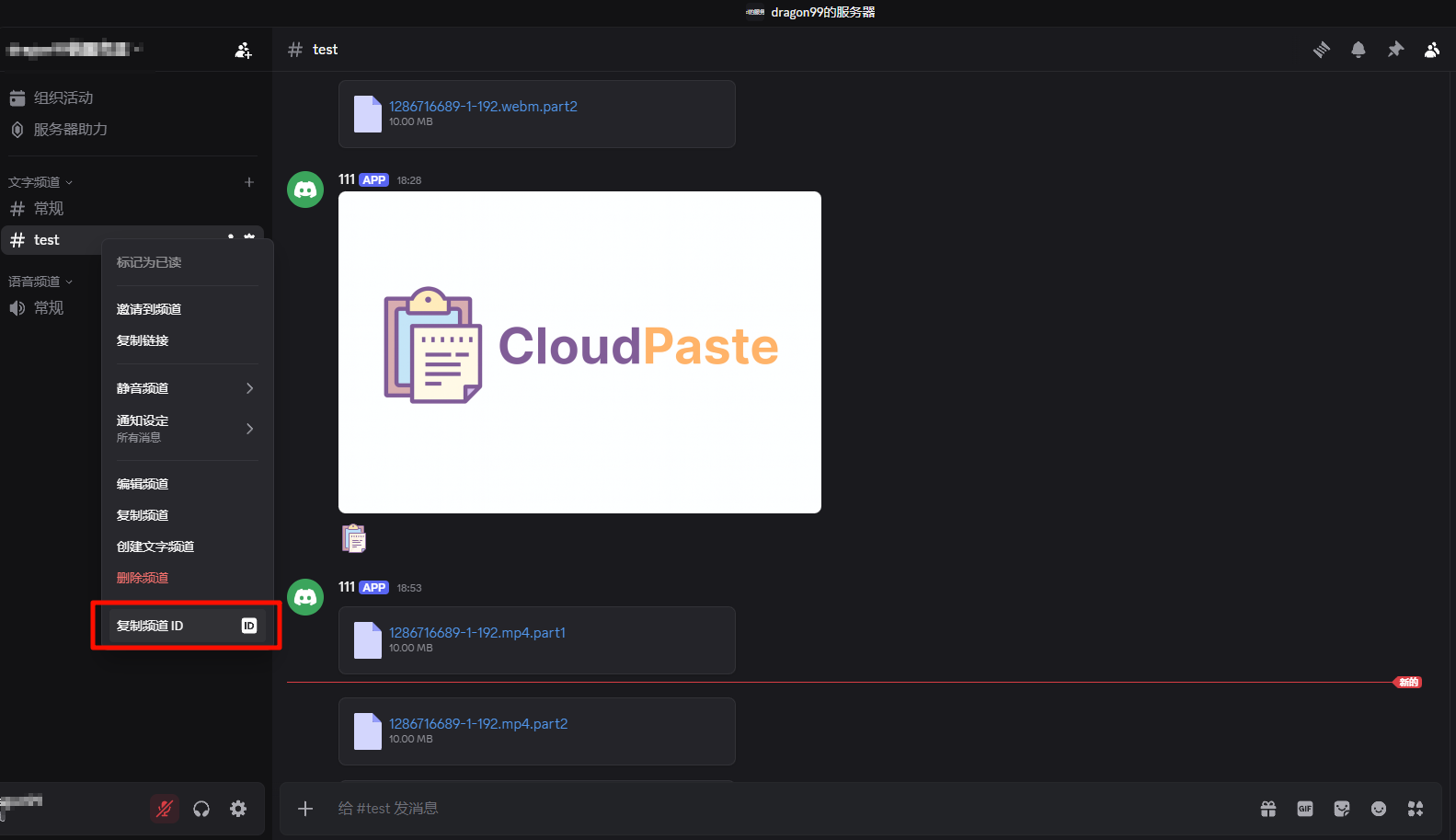Open GIF picker icon
The width and height of the screenshot is (1456, 840).
tap(1305, 809)
